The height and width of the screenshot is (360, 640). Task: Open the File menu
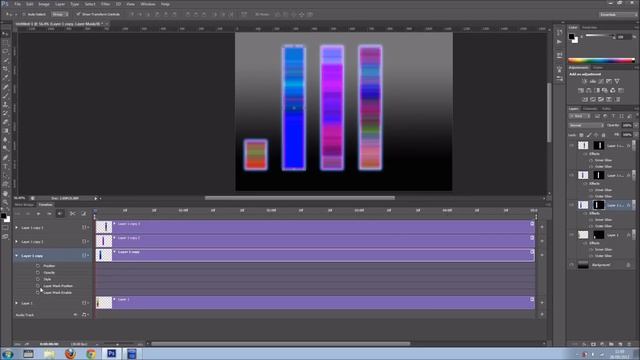point(18,4)
